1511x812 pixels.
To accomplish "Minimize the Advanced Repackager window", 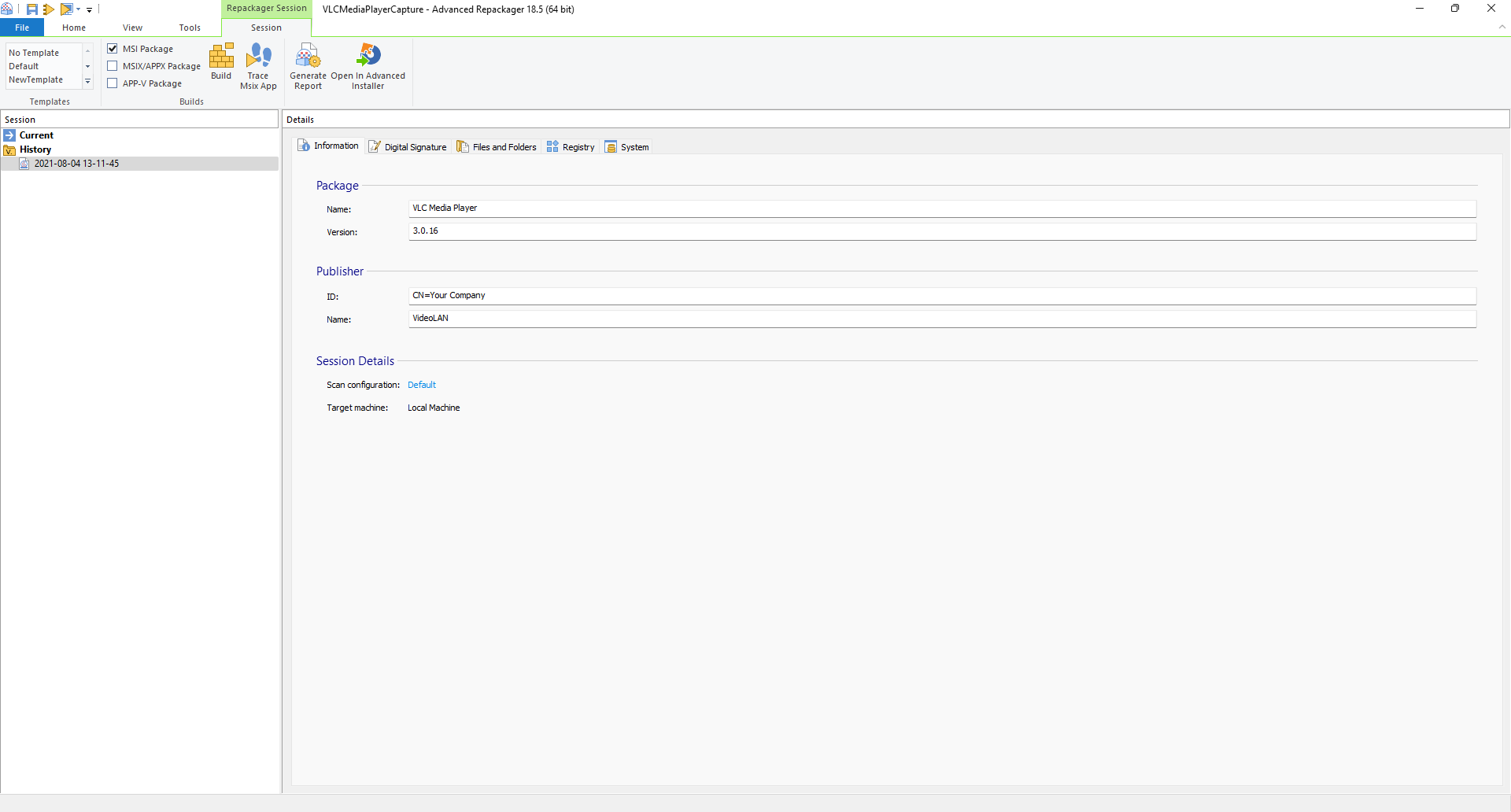I will point(1420,9).
